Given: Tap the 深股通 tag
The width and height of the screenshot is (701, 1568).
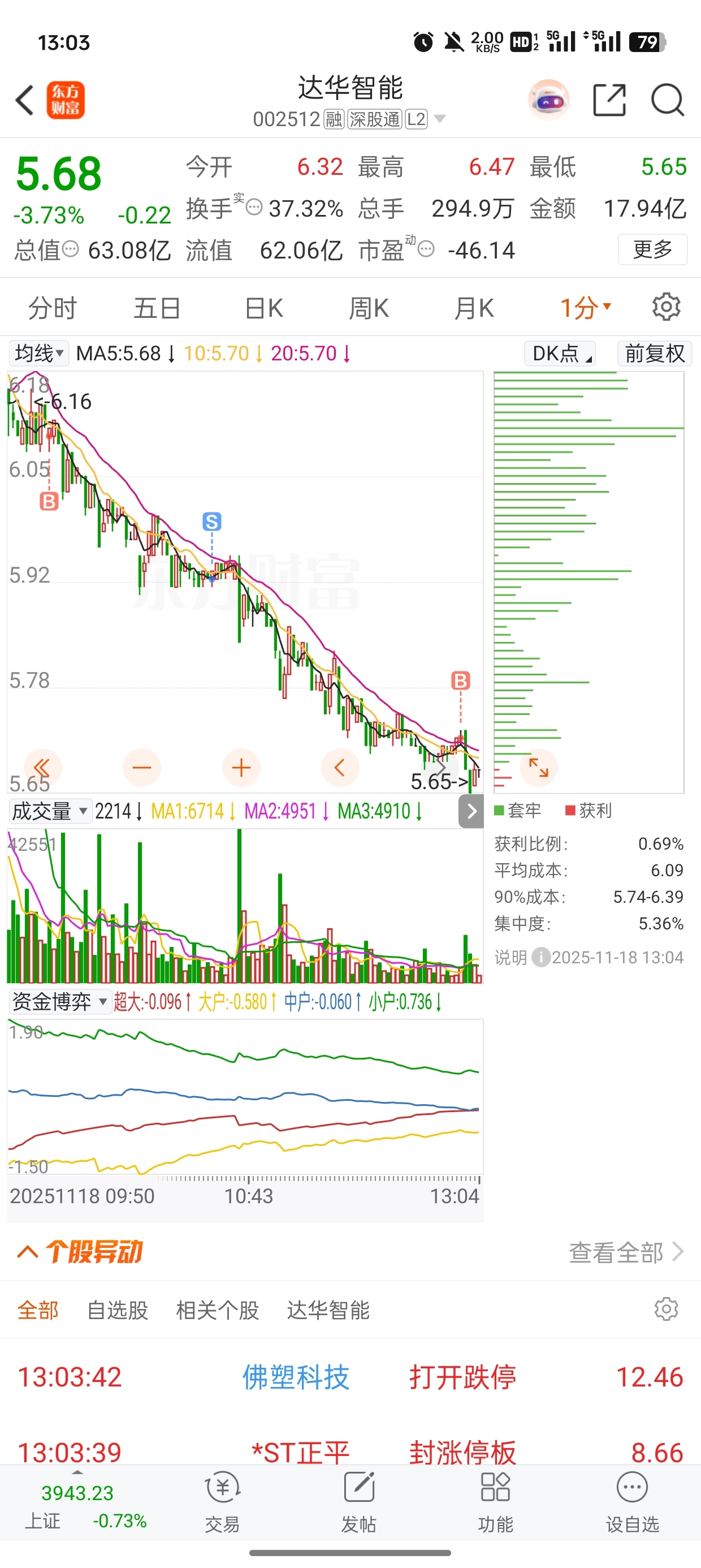Looking at the screenshot, I should (x=374, y=119).
